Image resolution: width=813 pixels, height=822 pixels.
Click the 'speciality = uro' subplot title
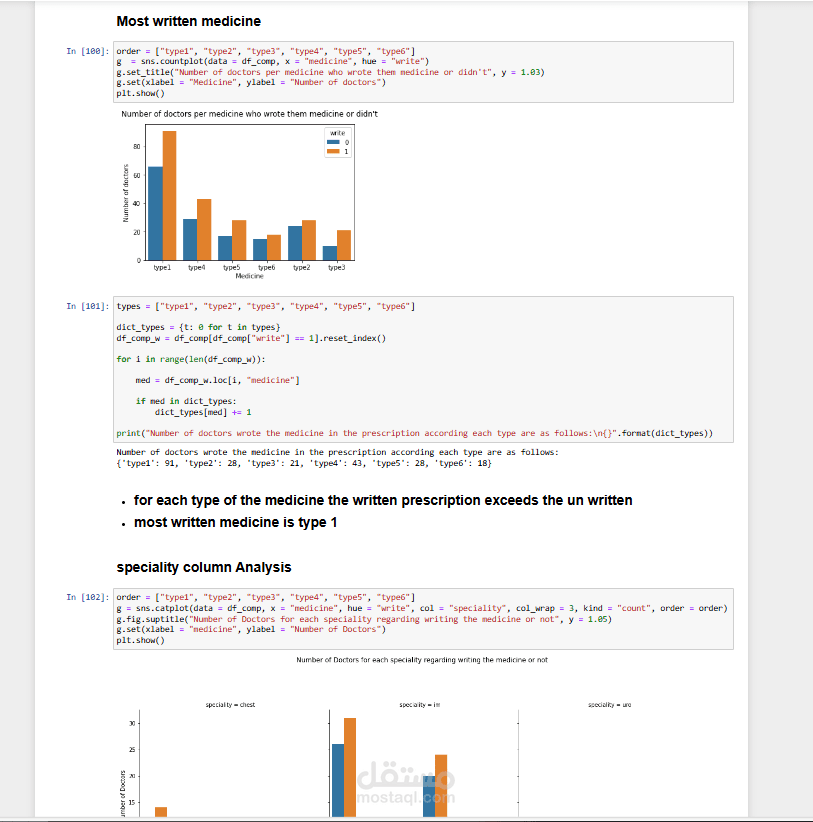(x=610, y=705)
